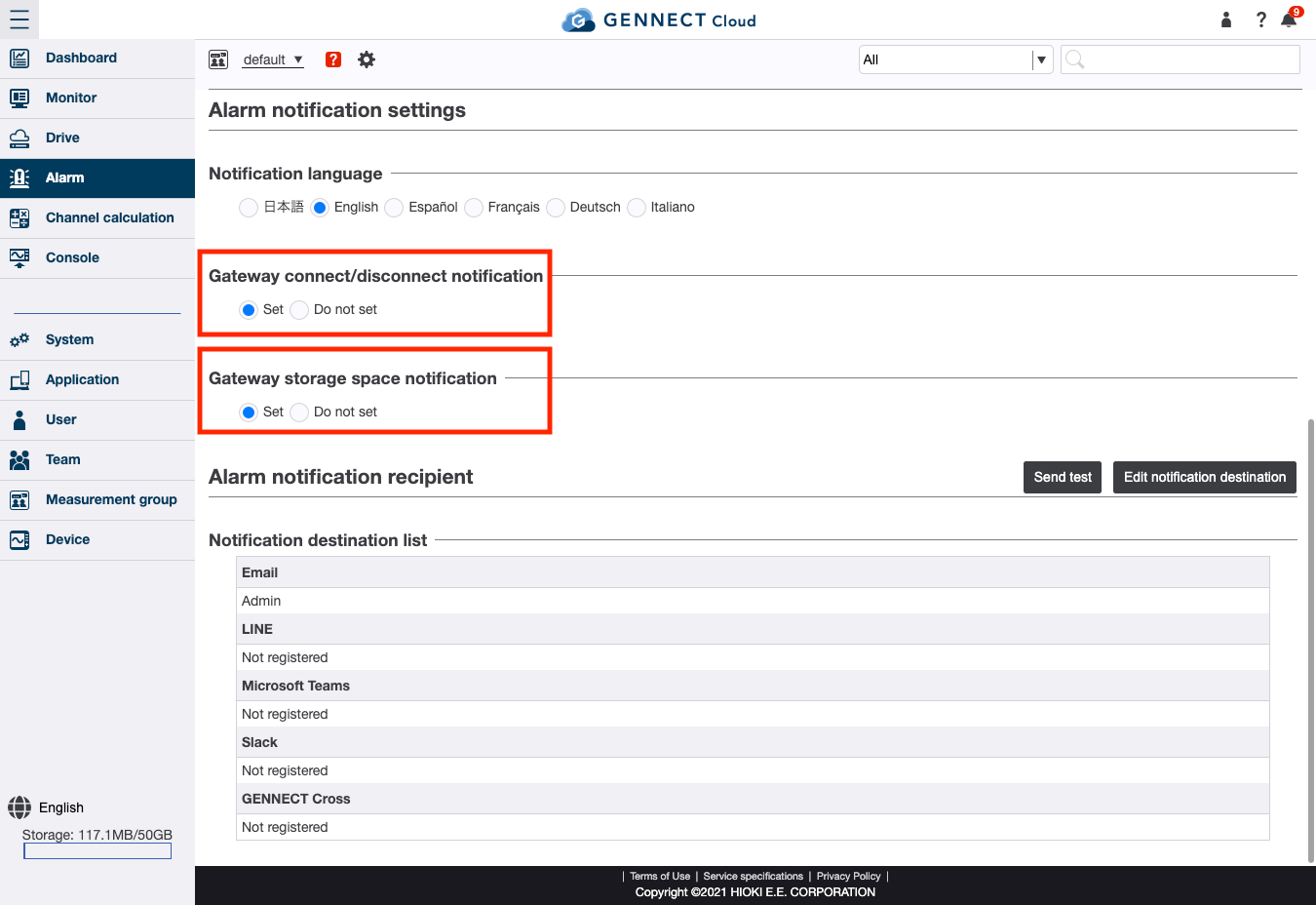Open the Drive section
The image size is (1316, 905).
60,138
